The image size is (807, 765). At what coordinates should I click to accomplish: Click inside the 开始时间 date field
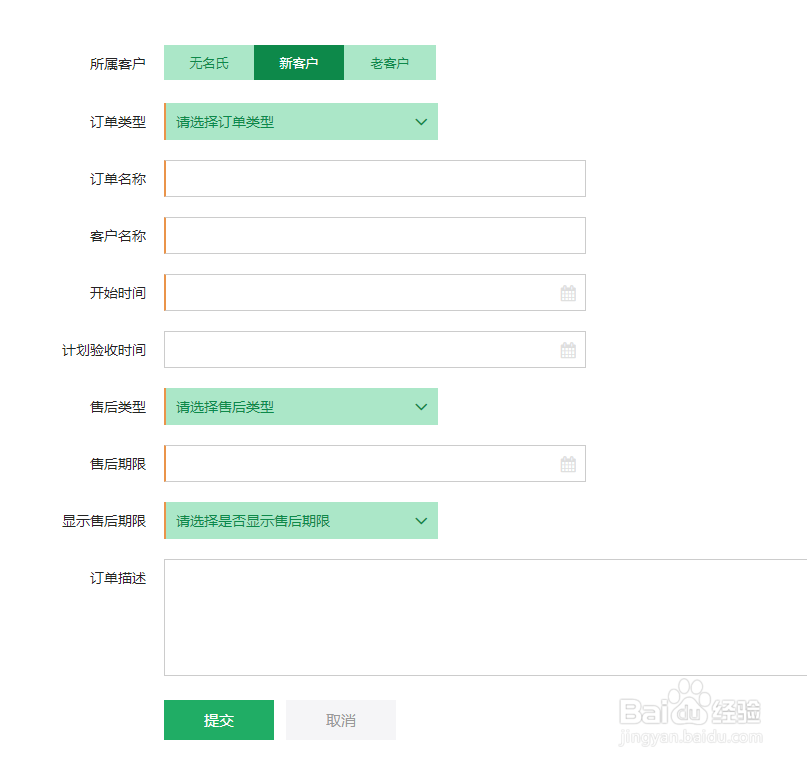360,293
